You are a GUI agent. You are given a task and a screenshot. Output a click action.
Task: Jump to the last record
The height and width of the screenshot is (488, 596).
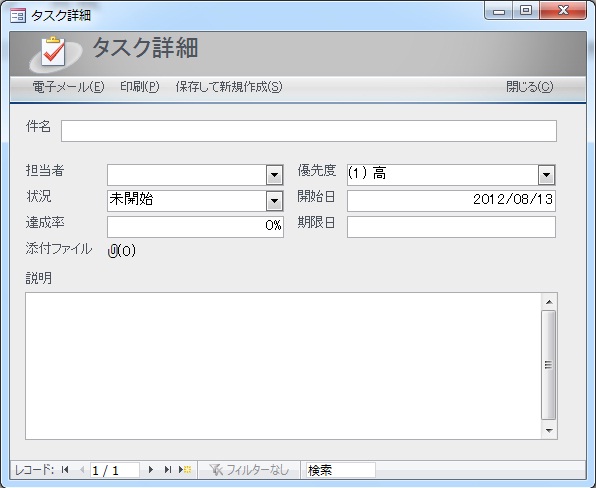[168, 470]
